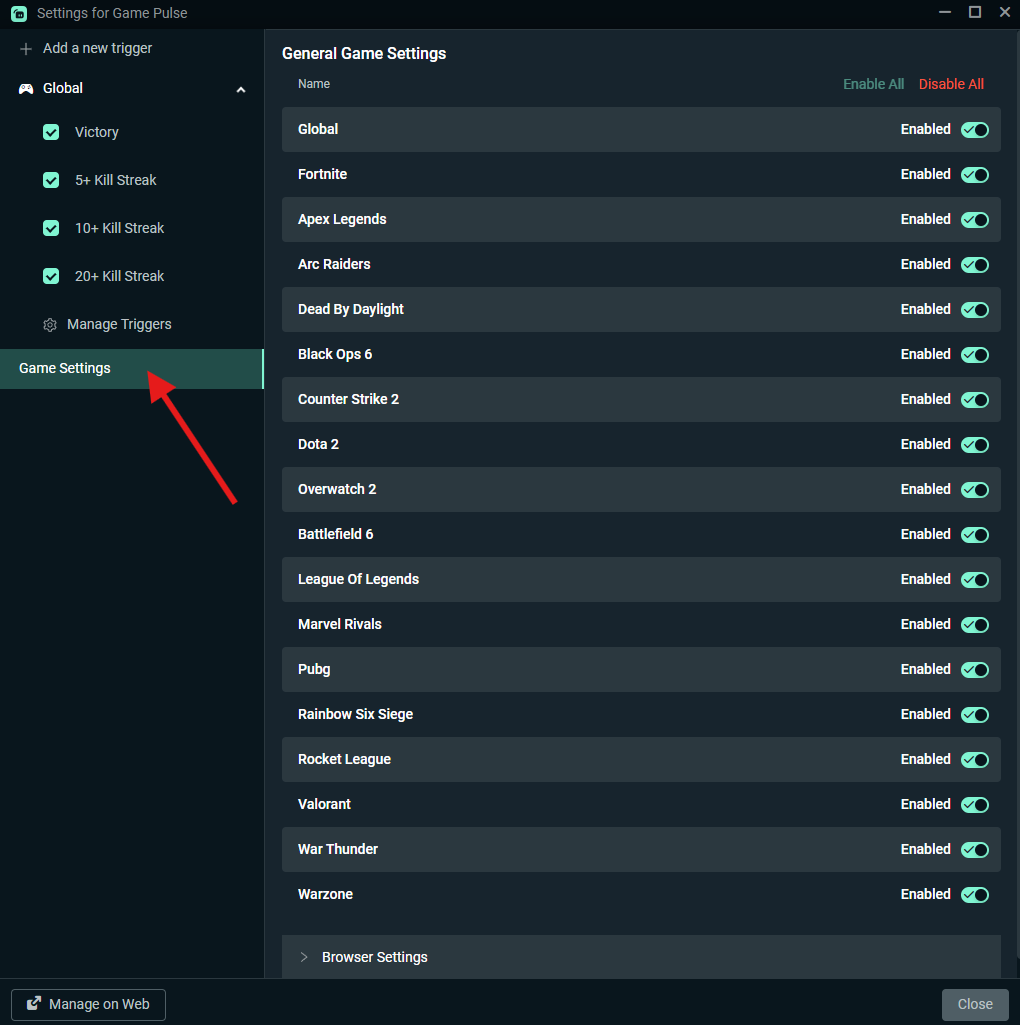This screenshot has height=1025, width=1020.
Task: Click the Game Pulse app icon in title bar
Action: [19, 13]
